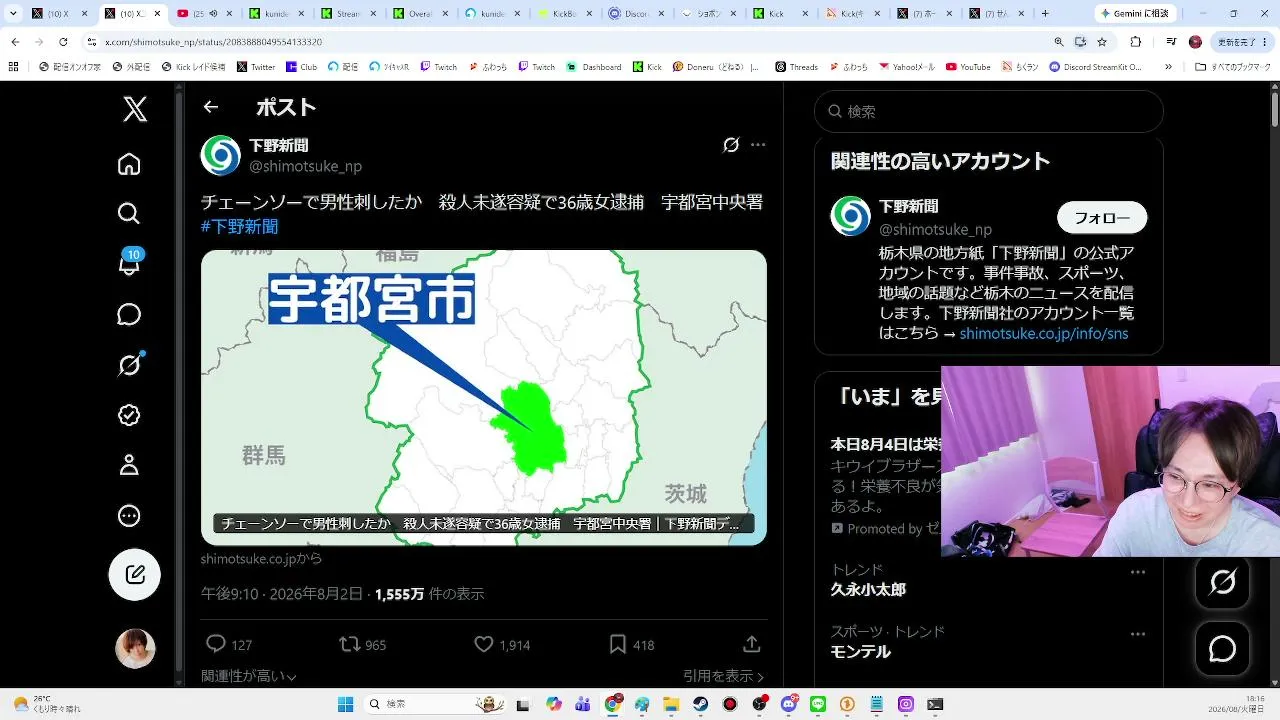Open the Windows Start menu
1280x720 pixels.
coord(345,704)
